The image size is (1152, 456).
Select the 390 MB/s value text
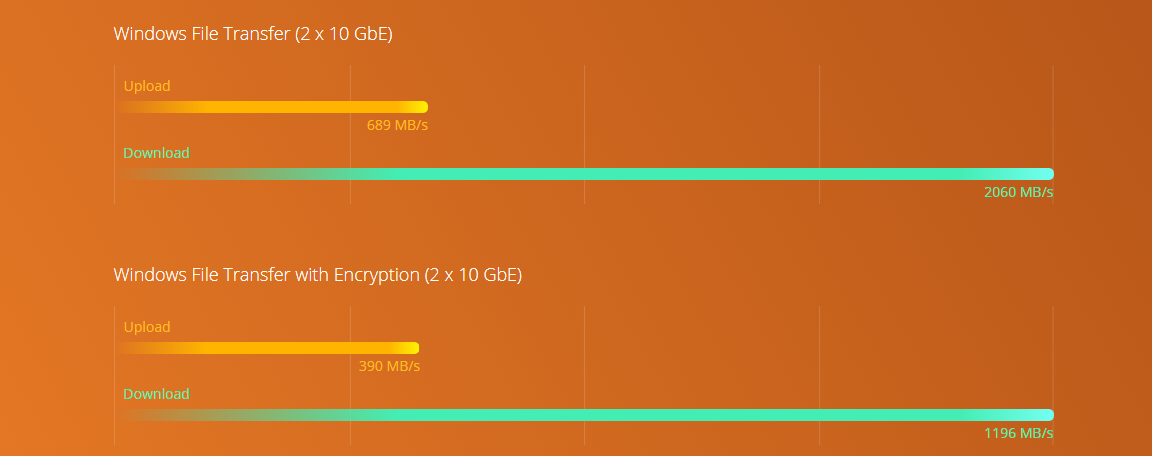click(x=389, y=366)
